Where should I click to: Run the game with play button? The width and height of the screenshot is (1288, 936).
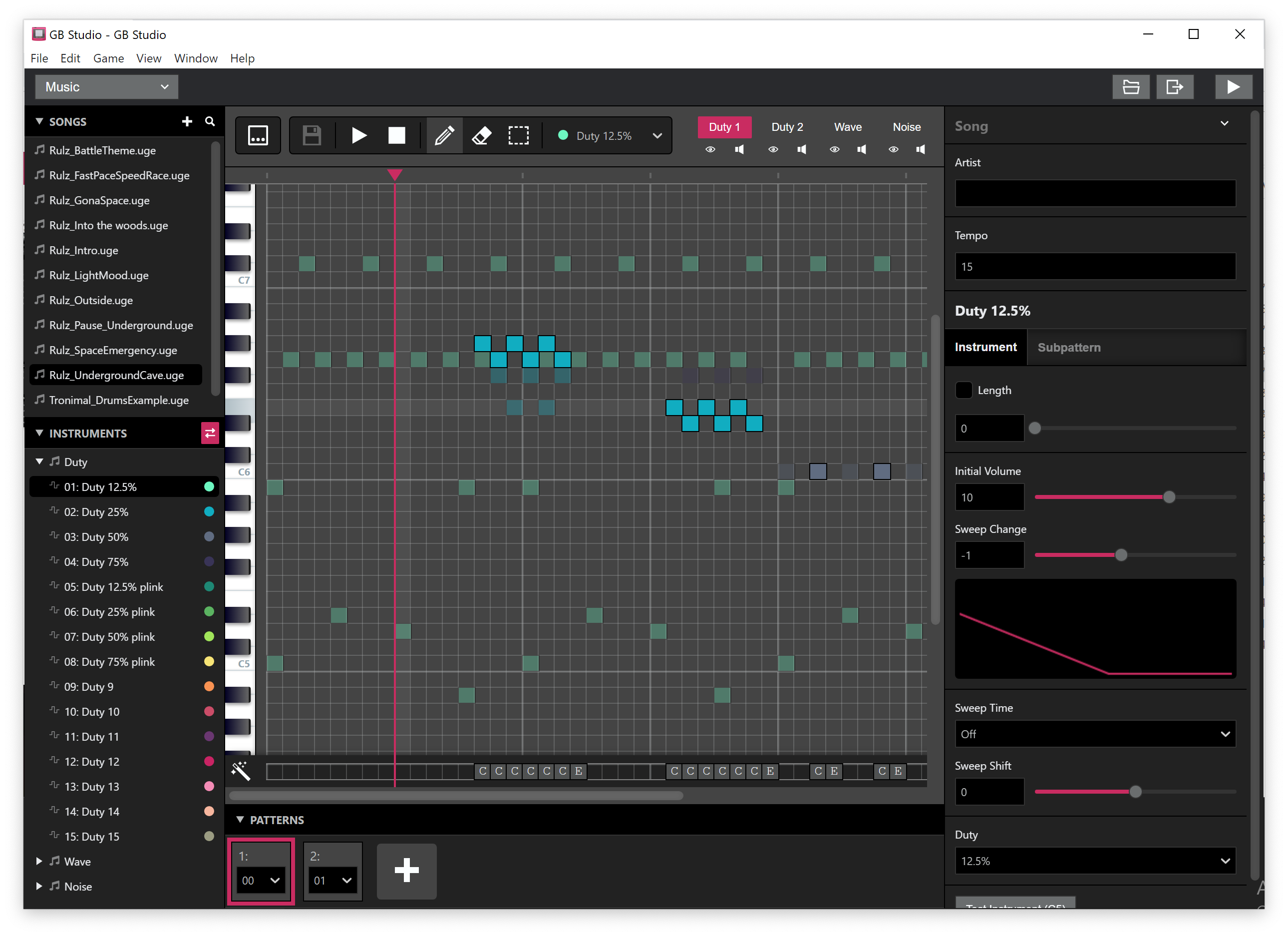[1234, 87]
